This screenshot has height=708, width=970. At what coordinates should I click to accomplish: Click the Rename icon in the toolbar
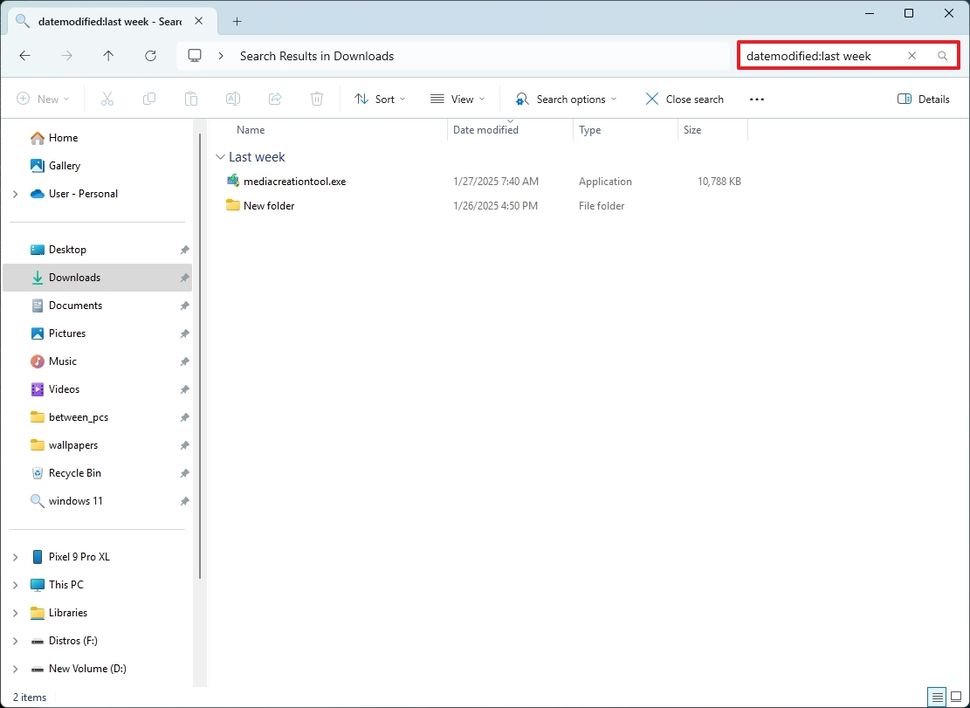232,98
